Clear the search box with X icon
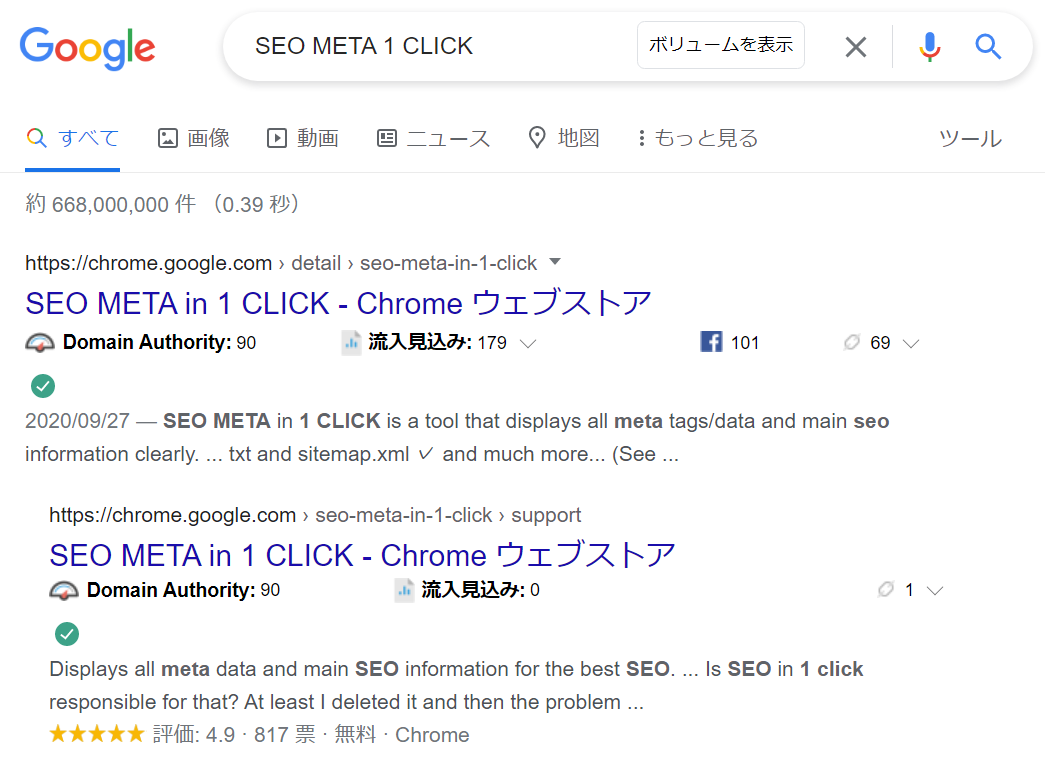The height and width of the screenshot is (766, 1045). [855, 46]
